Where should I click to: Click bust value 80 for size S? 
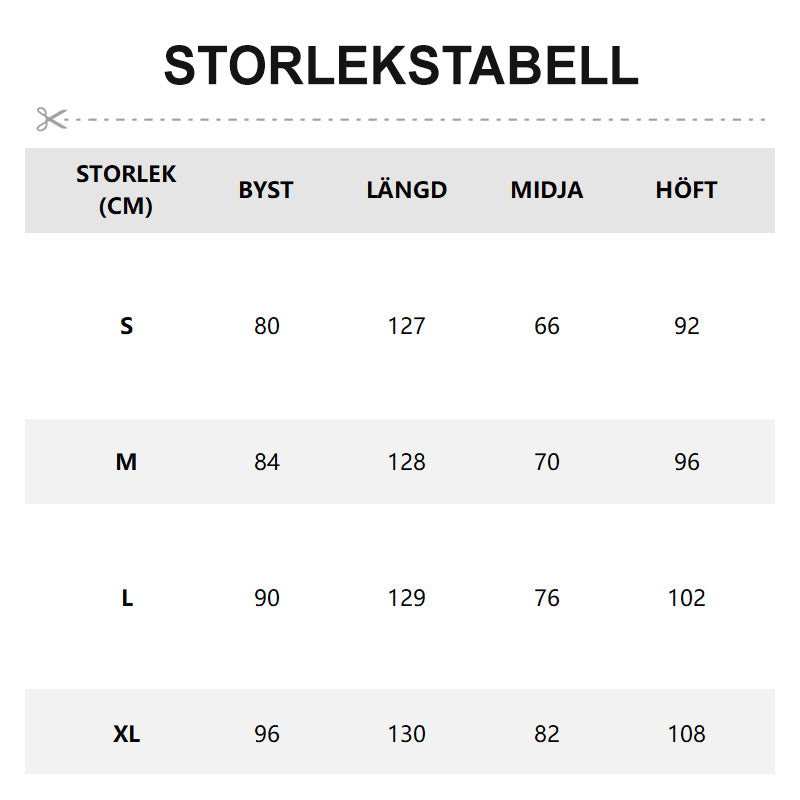point(267,326)
